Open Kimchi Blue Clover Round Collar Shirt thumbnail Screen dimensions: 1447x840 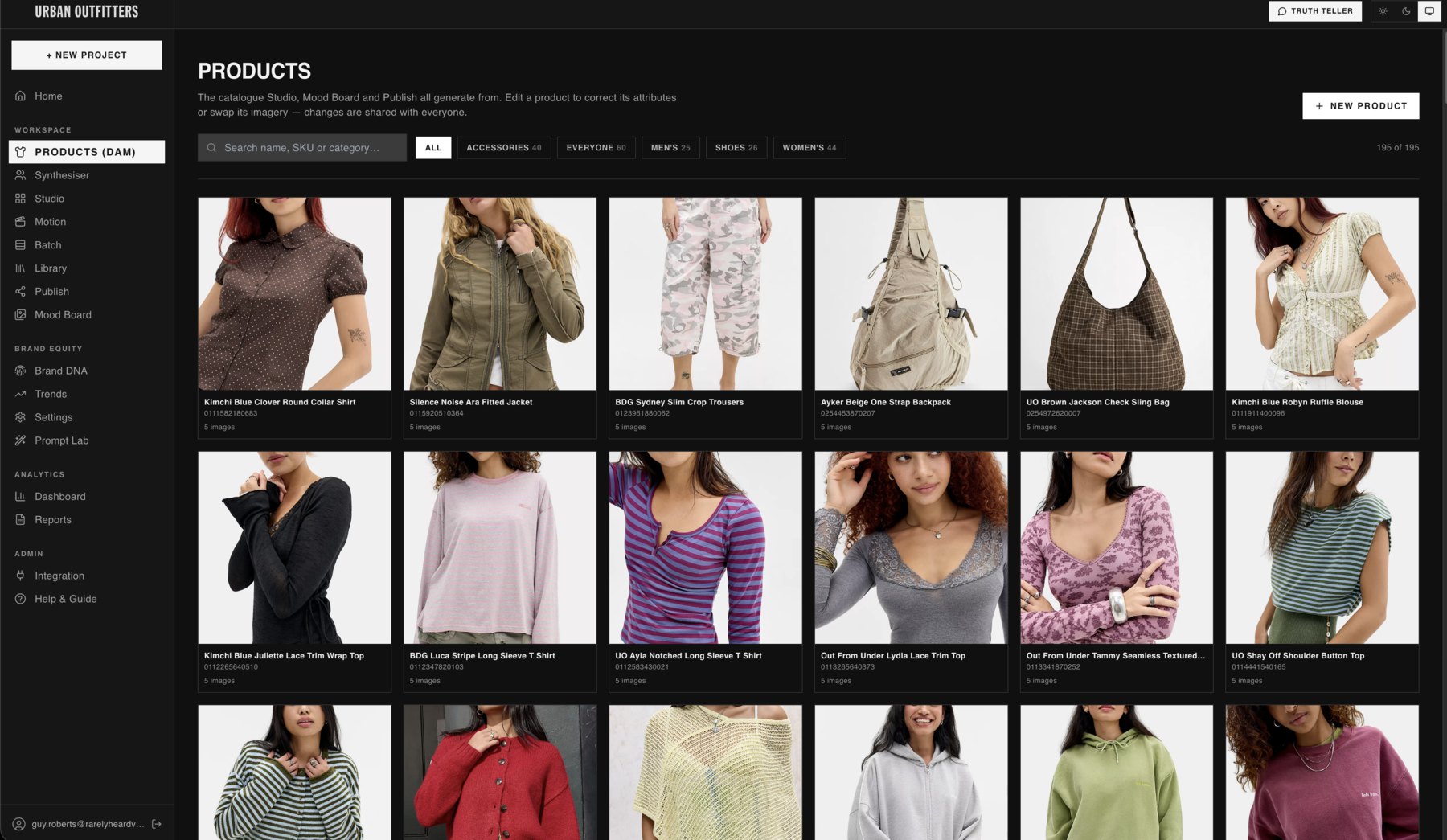pos(294,293)
